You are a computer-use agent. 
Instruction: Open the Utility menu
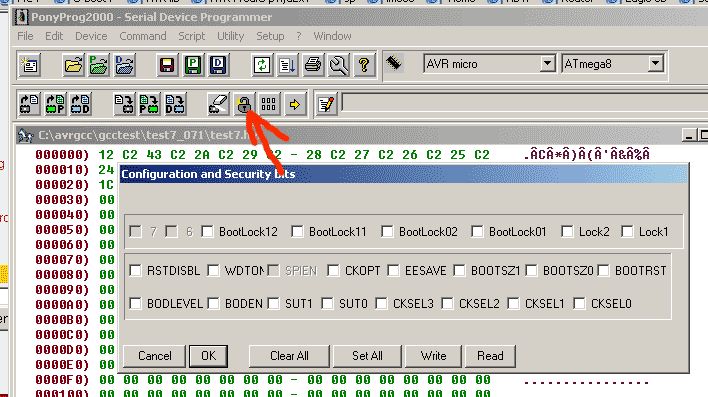[230, 36]
